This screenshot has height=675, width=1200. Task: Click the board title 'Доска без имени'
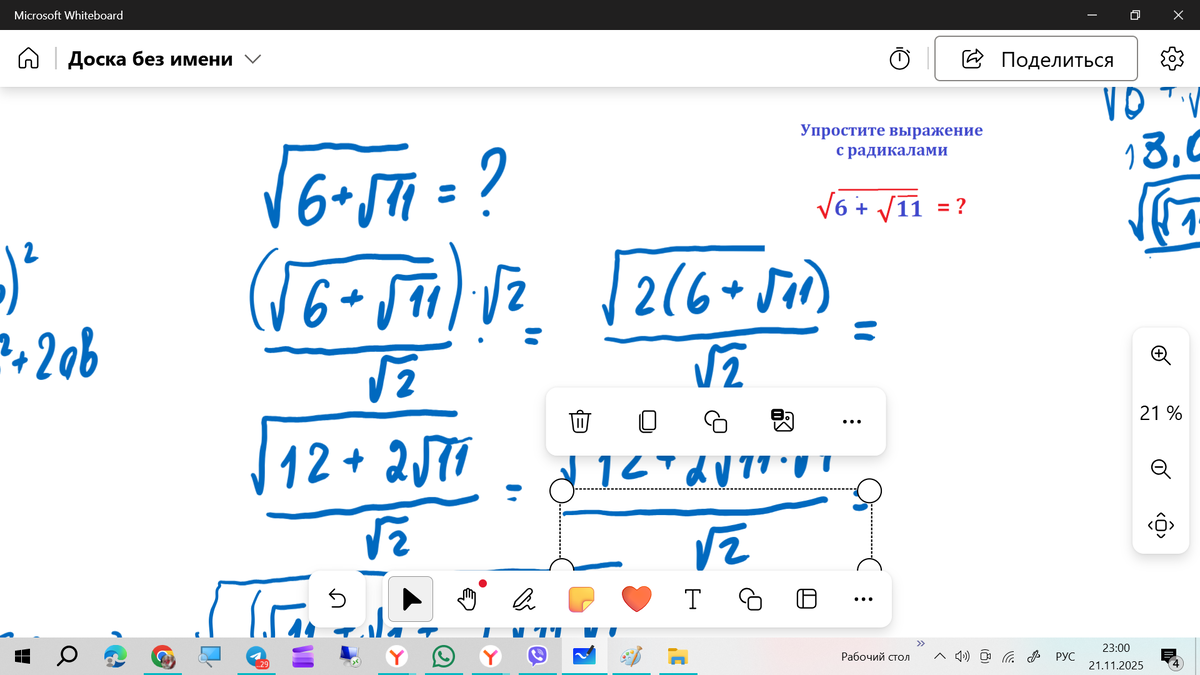[150, 59]
